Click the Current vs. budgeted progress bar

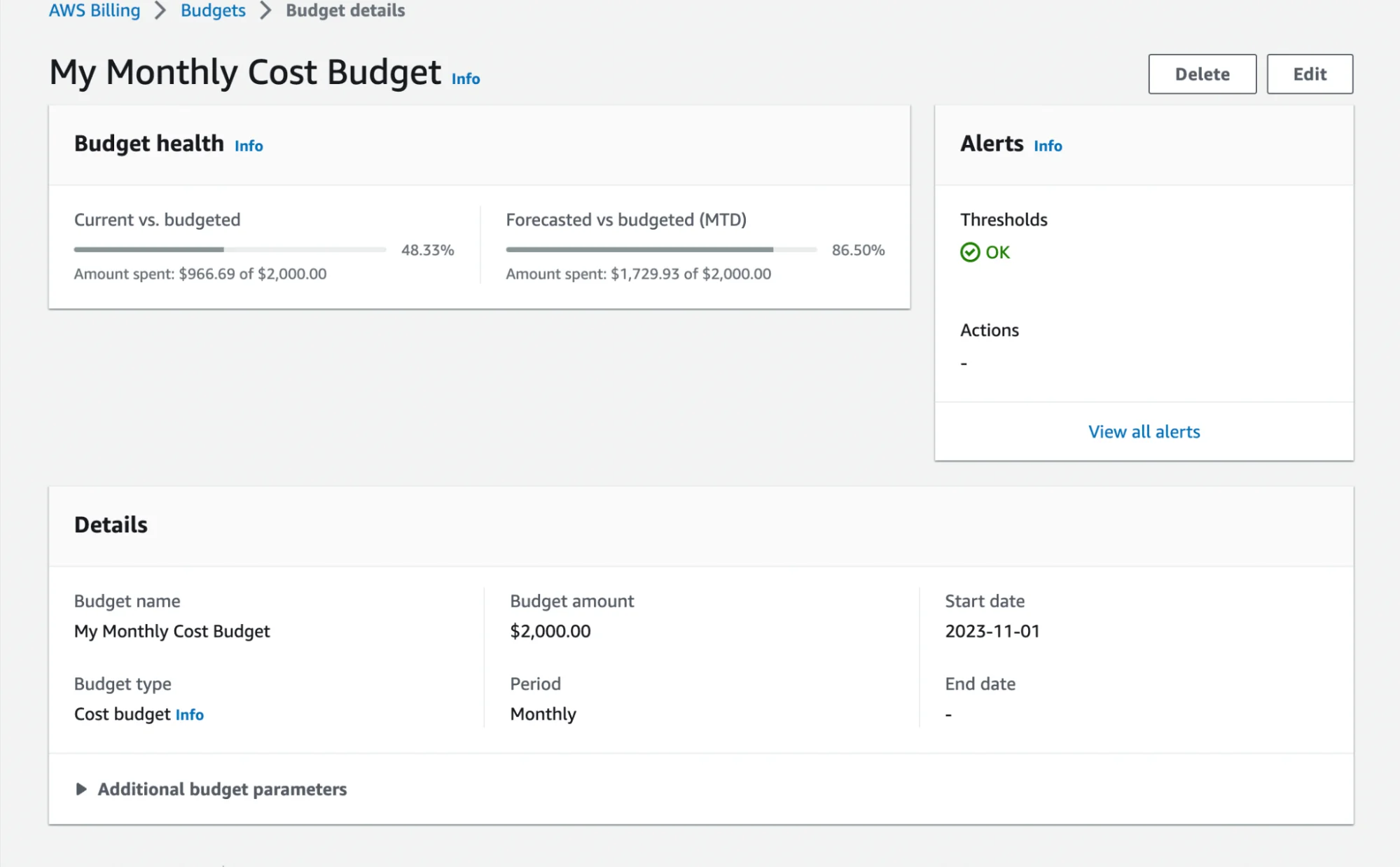pyautogui.click(x=230, y=249)
